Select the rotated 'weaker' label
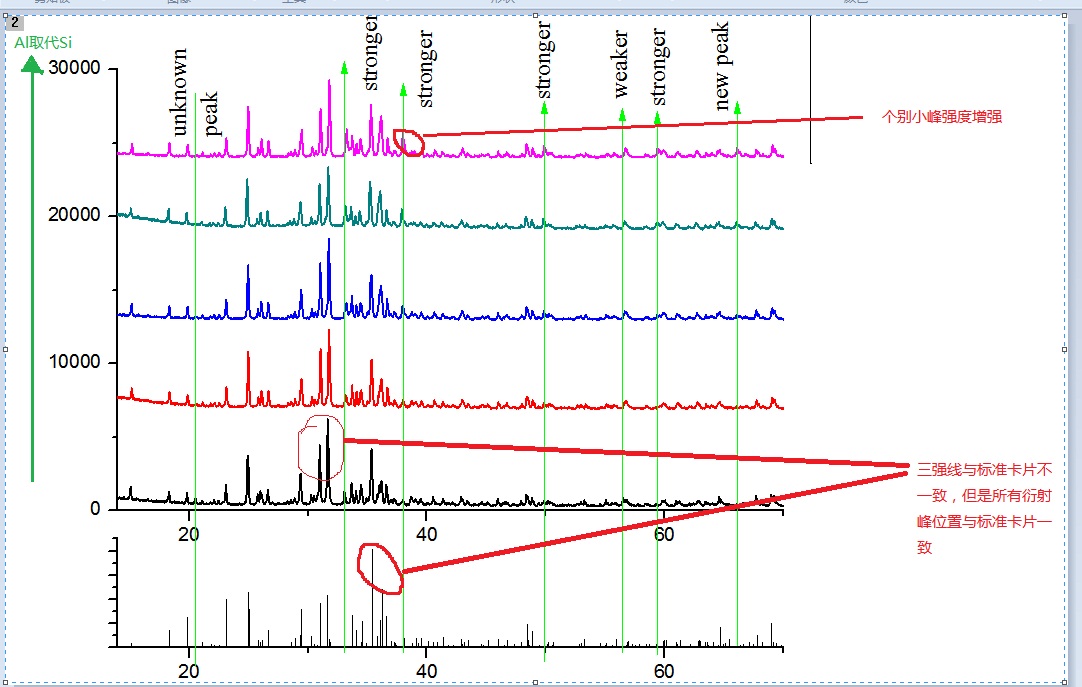The image size is (1082, 687). 620,63
